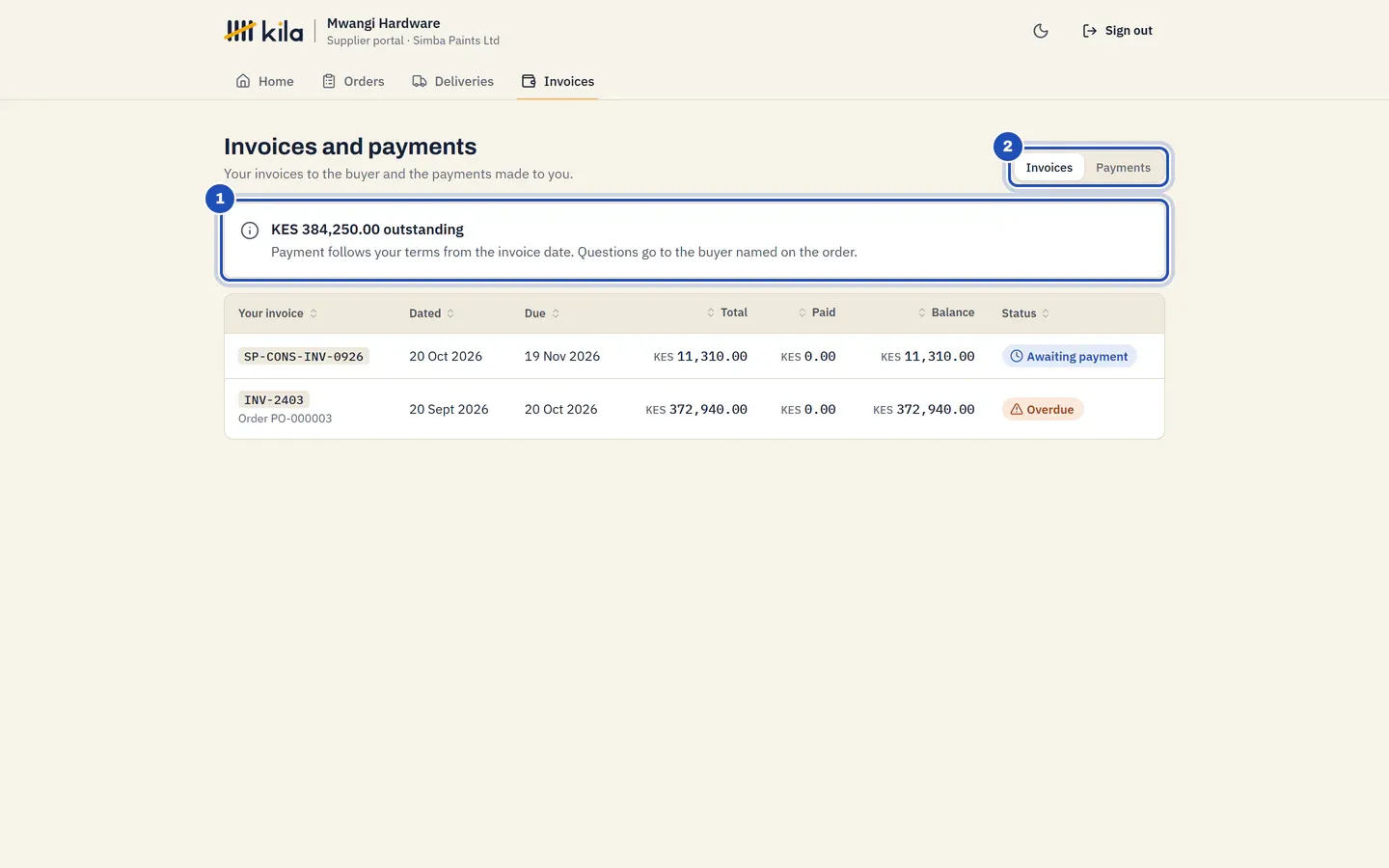Click the KES 372,940.00 total cell

(x=696, y=410)
